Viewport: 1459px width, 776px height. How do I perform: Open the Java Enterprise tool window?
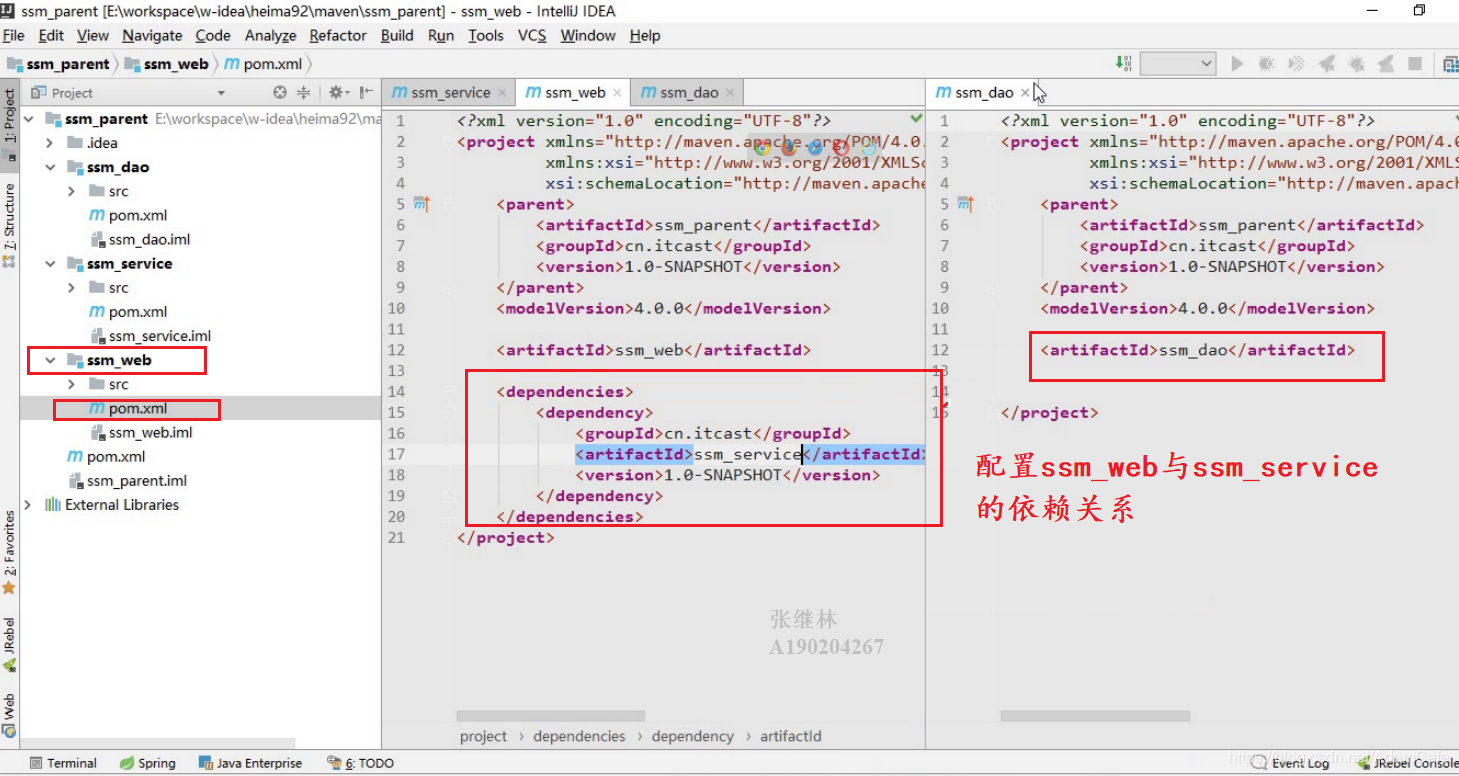[x=250, y=763]
